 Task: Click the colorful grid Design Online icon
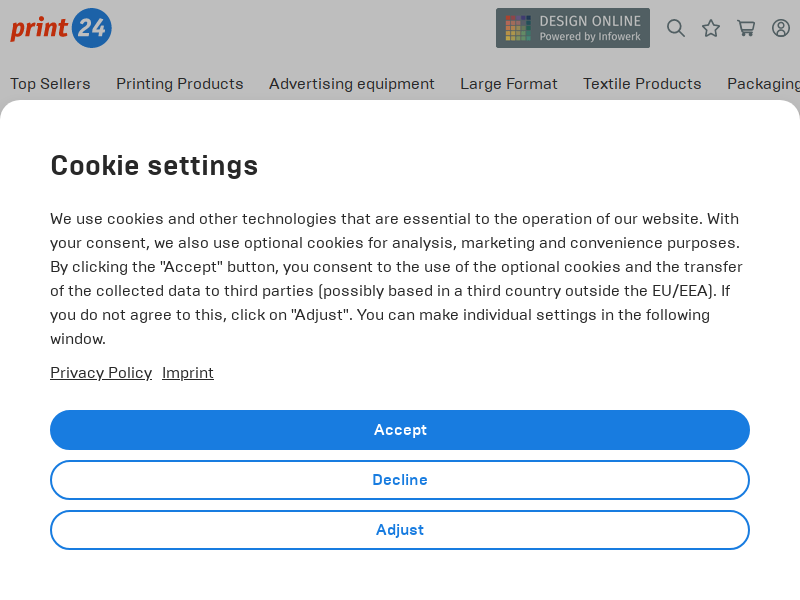518,28
